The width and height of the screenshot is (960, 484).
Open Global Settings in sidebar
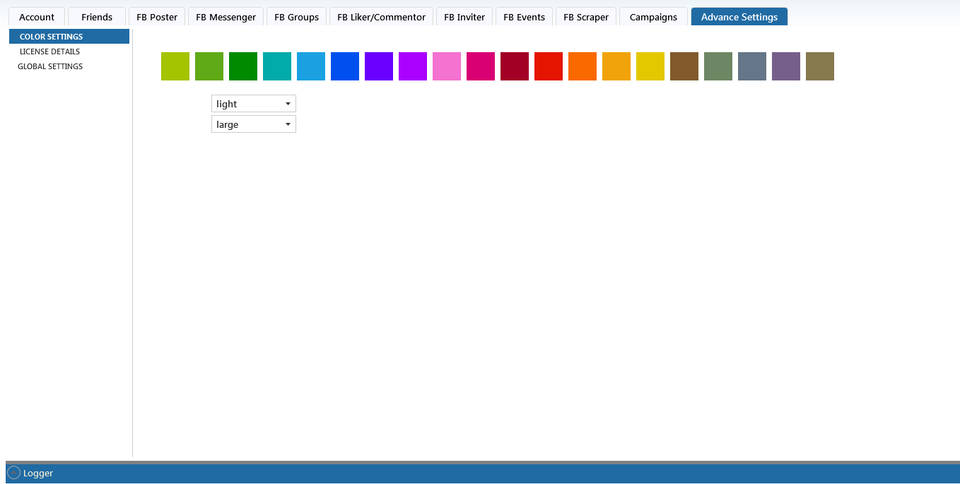pos(50,67)
